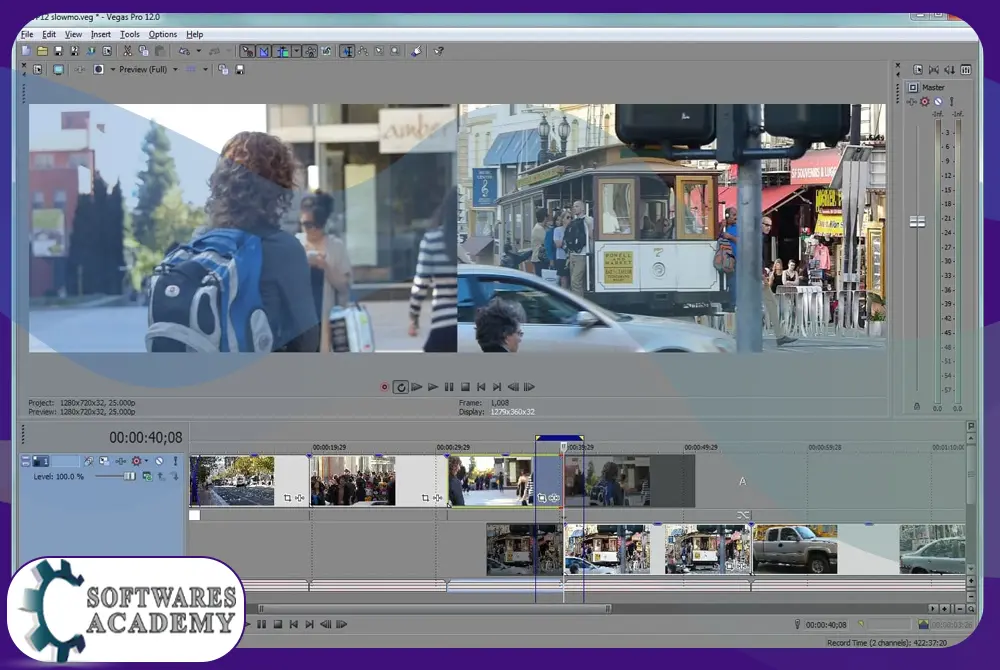Click the Open folder icon in toolbar
1000x670 pixels.
(42, 51)
